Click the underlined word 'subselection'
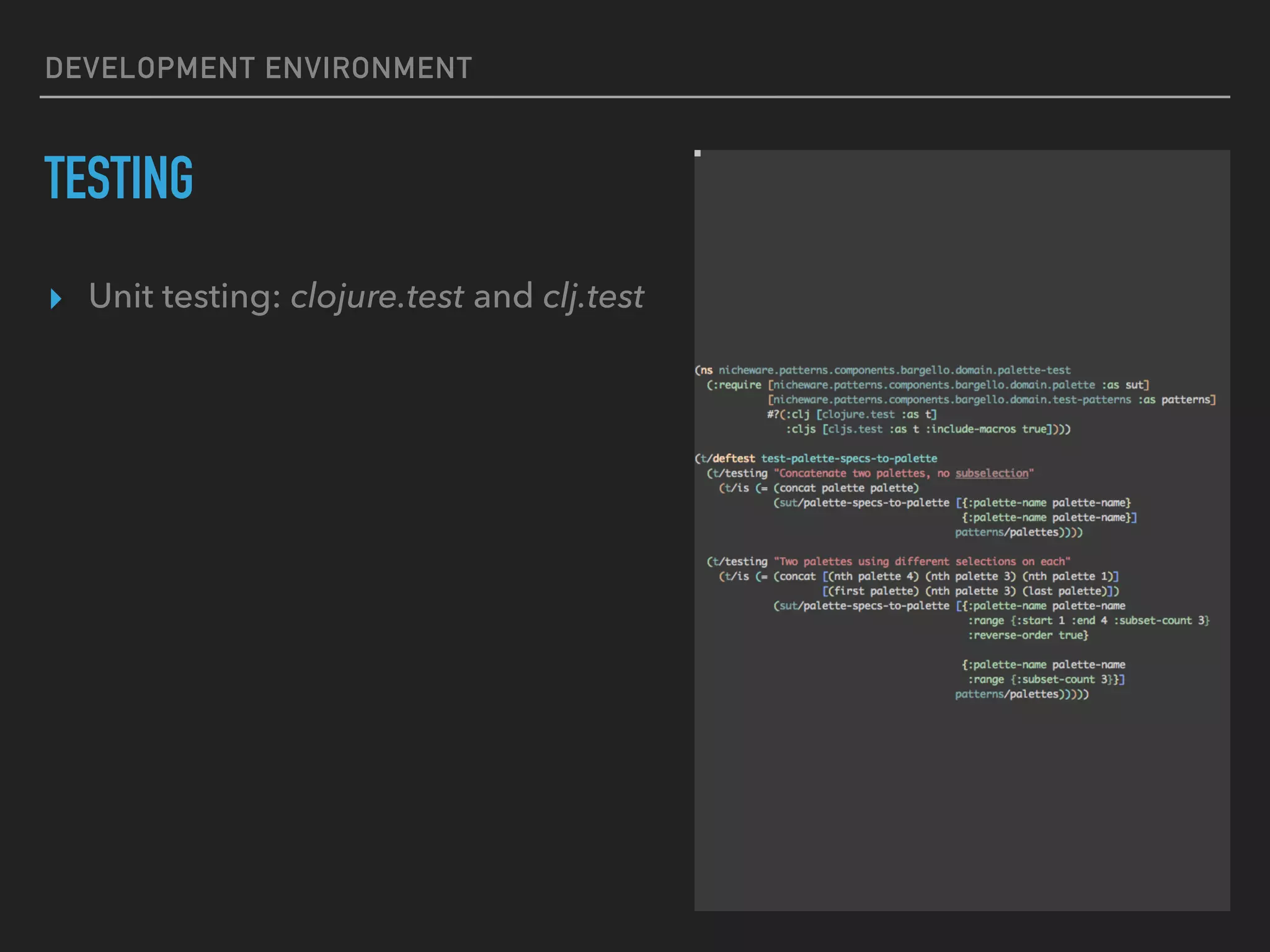 [992, 474]
